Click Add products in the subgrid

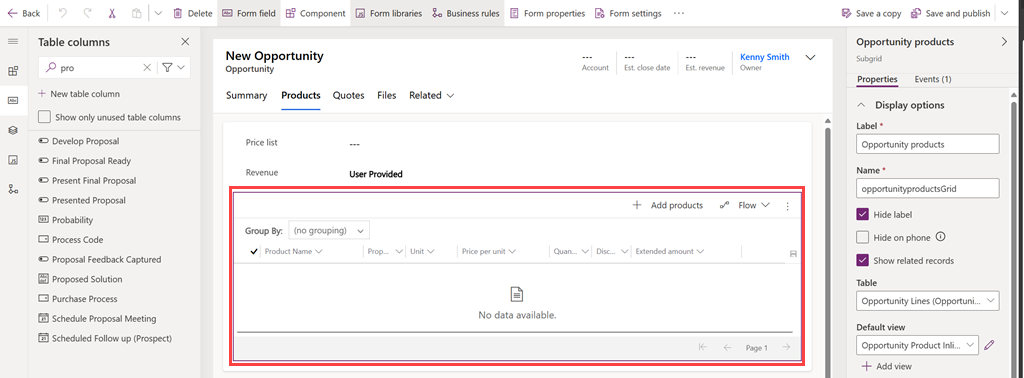[667, 205]
